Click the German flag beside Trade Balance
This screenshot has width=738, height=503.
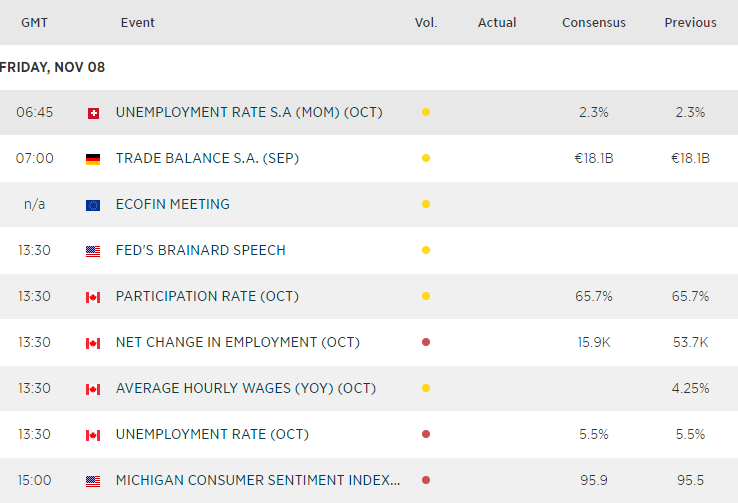pos(93,159)
